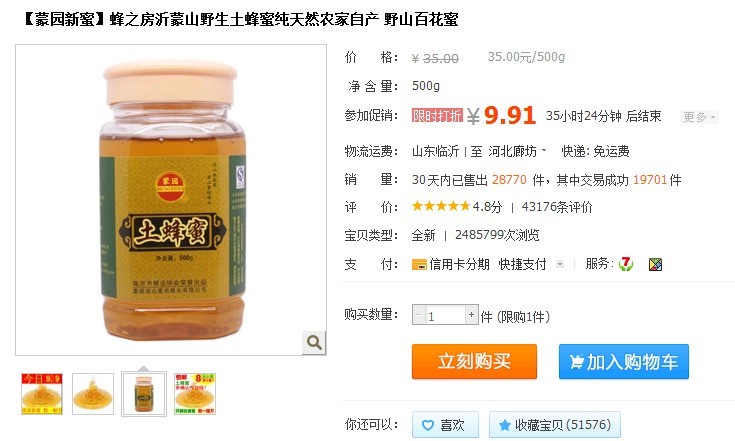Click the heart icon on 喜欢 button

tap(428, 426)
